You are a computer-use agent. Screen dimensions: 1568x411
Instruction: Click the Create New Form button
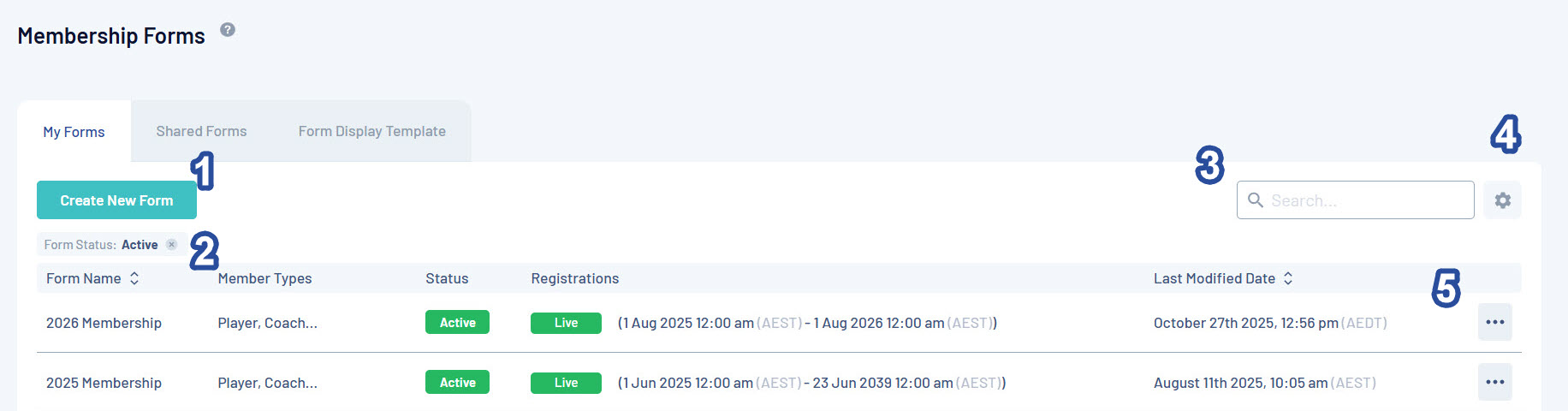pos(116,200)
